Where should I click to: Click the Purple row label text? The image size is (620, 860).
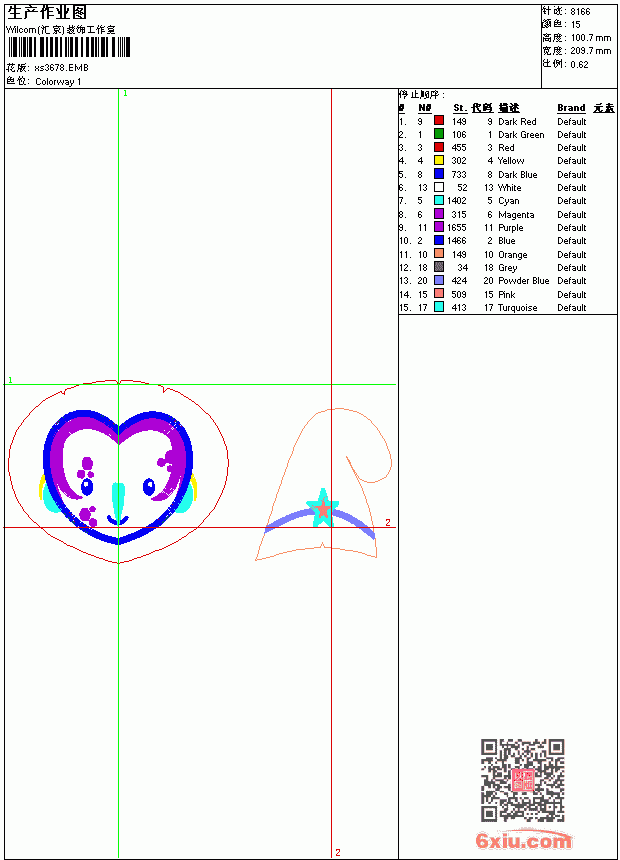(x=511, y=228)
